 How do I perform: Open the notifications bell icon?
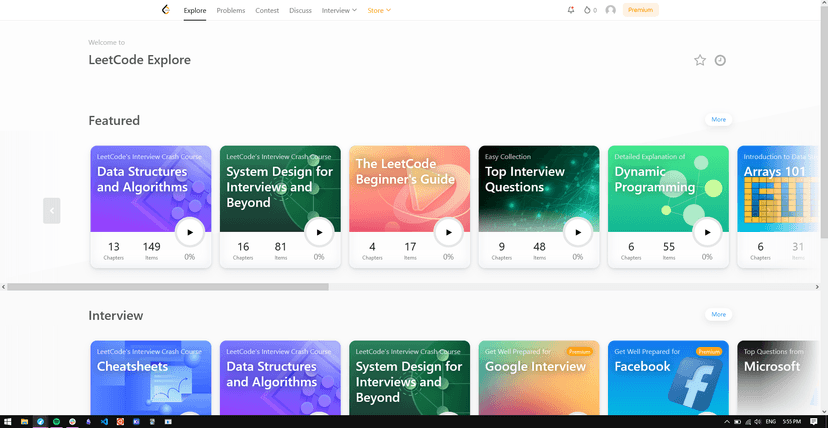coord(571,10)
